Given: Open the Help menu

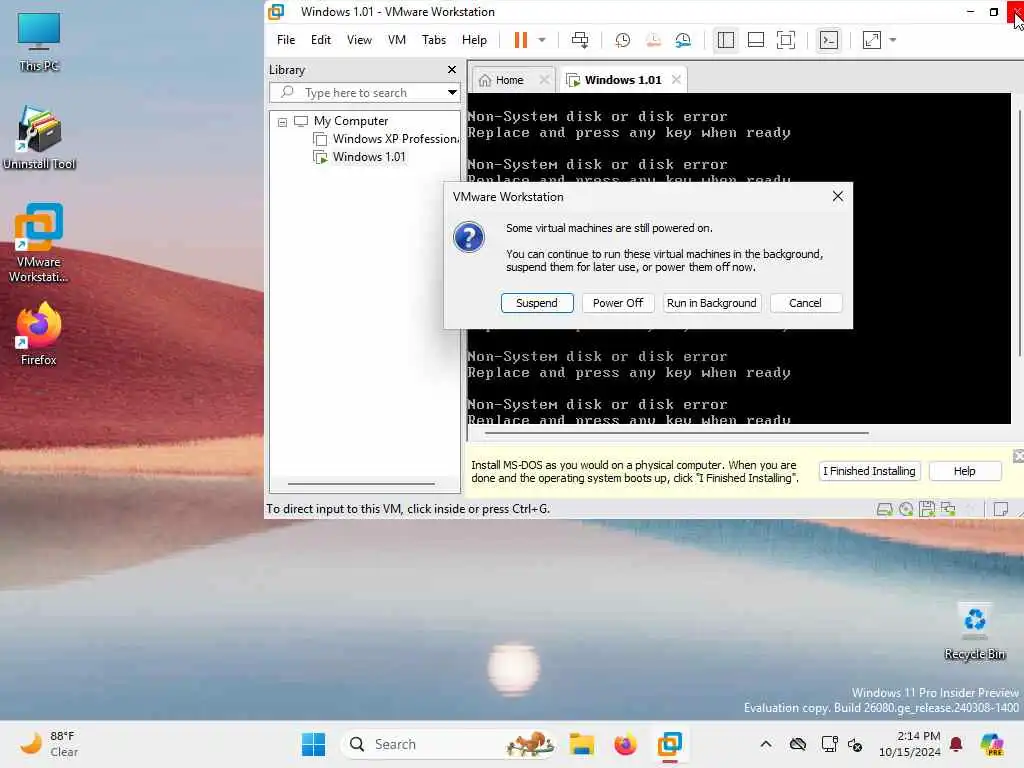Looking at the screenshot, I should (x=474, y=40).
